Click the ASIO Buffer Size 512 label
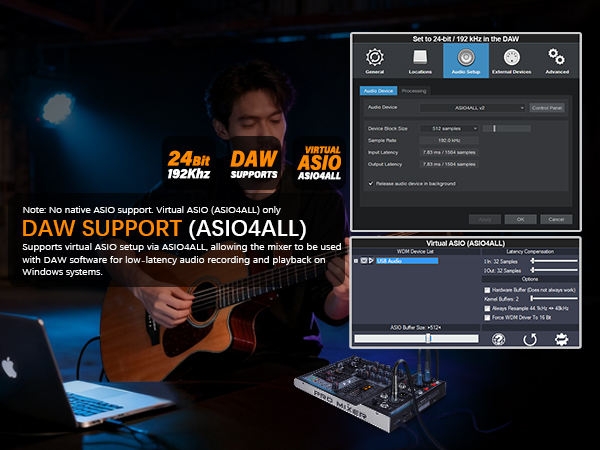600x450 pixels. pyautogui.click(x=416, y=328)
